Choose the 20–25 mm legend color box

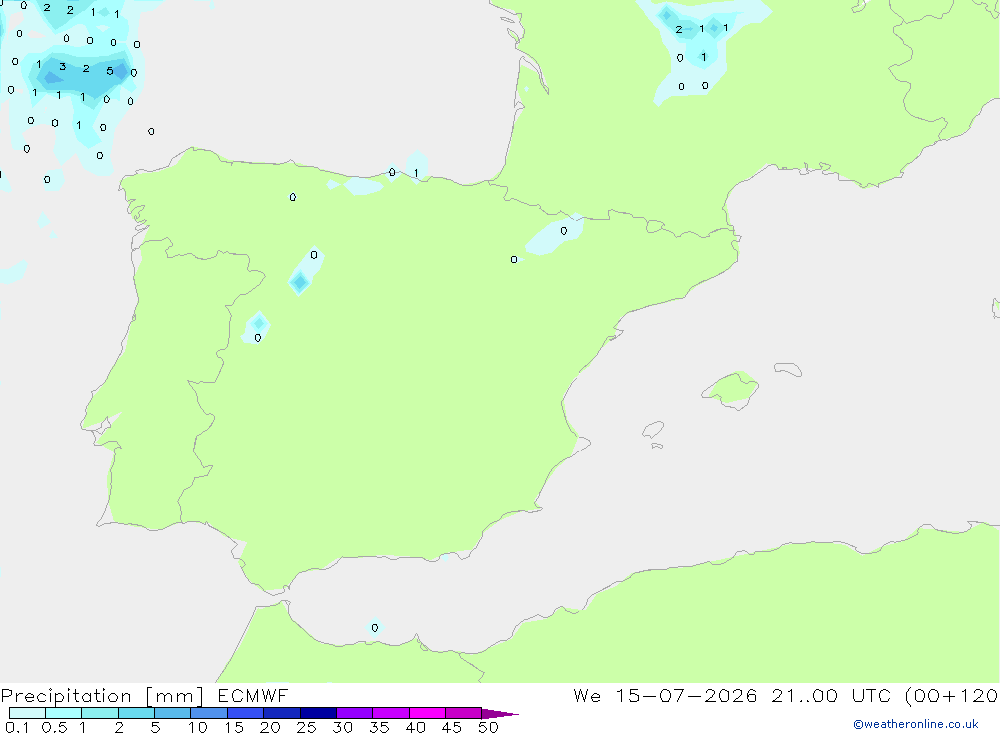coord(282,713)
